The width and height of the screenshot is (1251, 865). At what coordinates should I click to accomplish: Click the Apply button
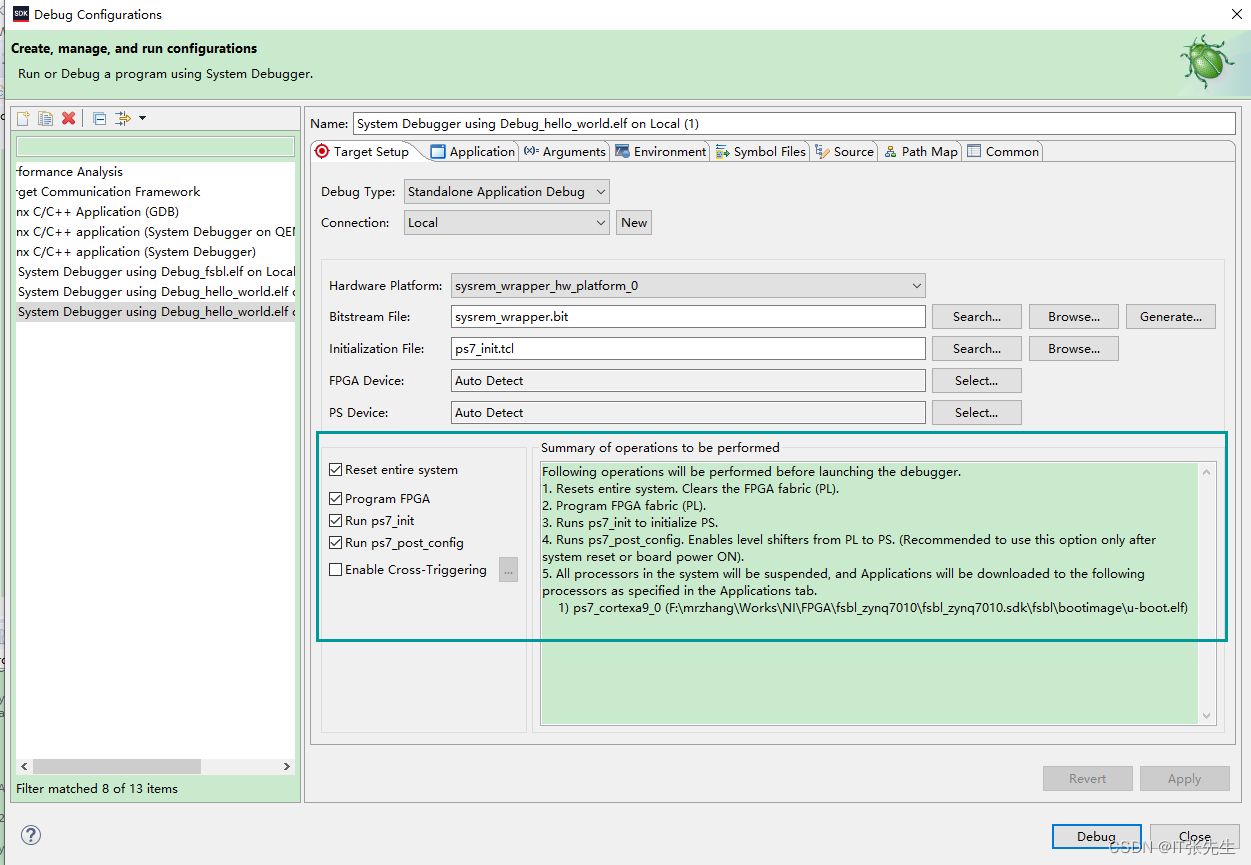point(1185,779)
